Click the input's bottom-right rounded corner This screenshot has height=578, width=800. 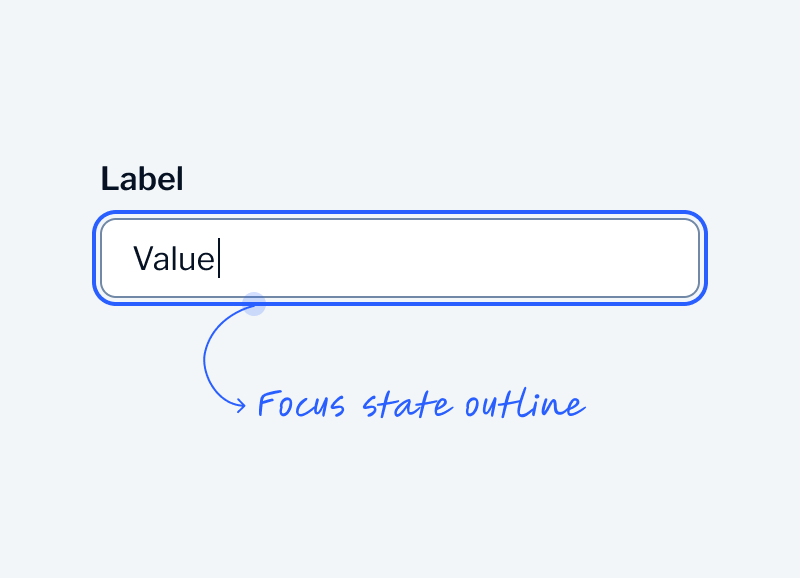[x=692, y=292]
